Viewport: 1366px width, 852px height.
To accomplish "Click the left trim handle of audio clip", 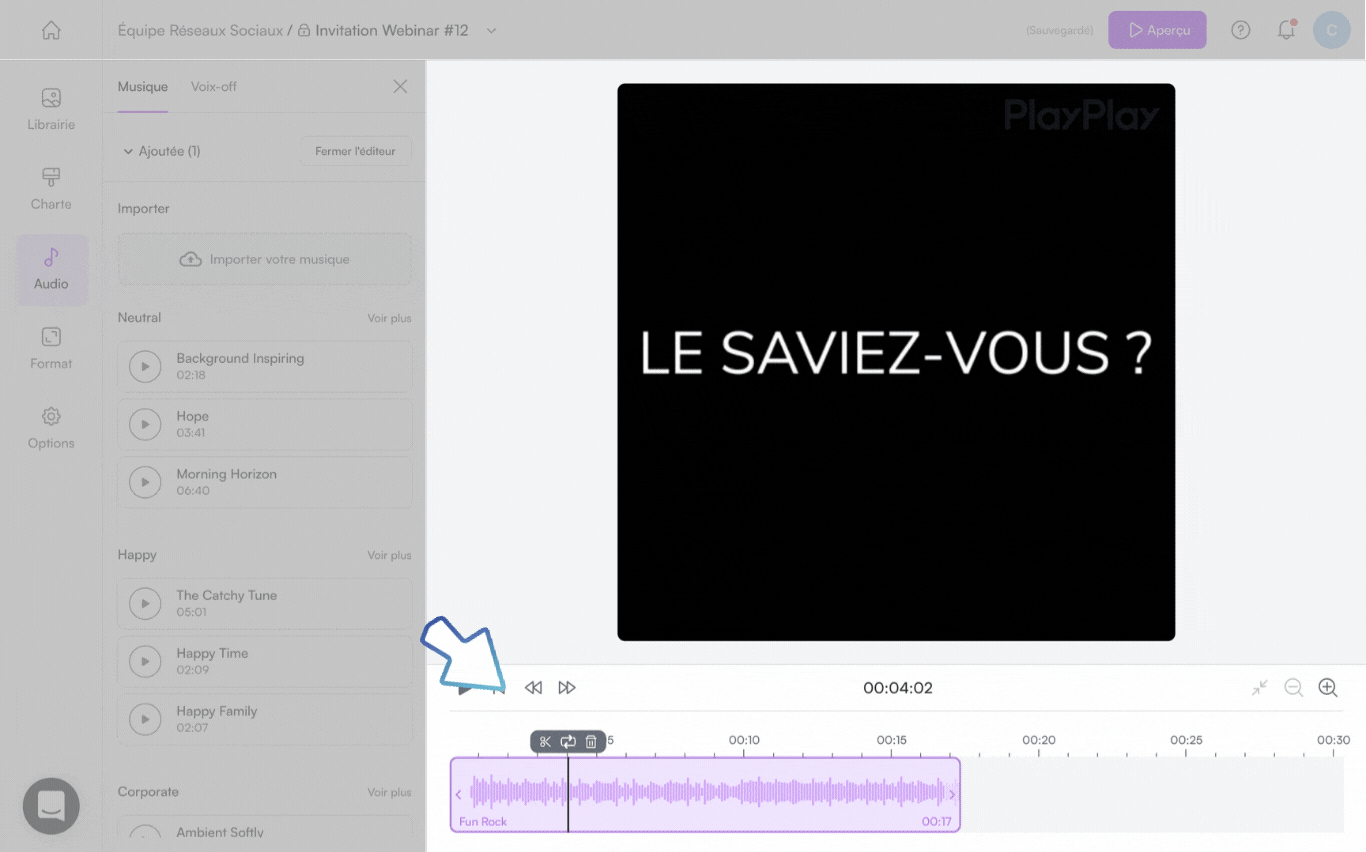I will point(458,795).
